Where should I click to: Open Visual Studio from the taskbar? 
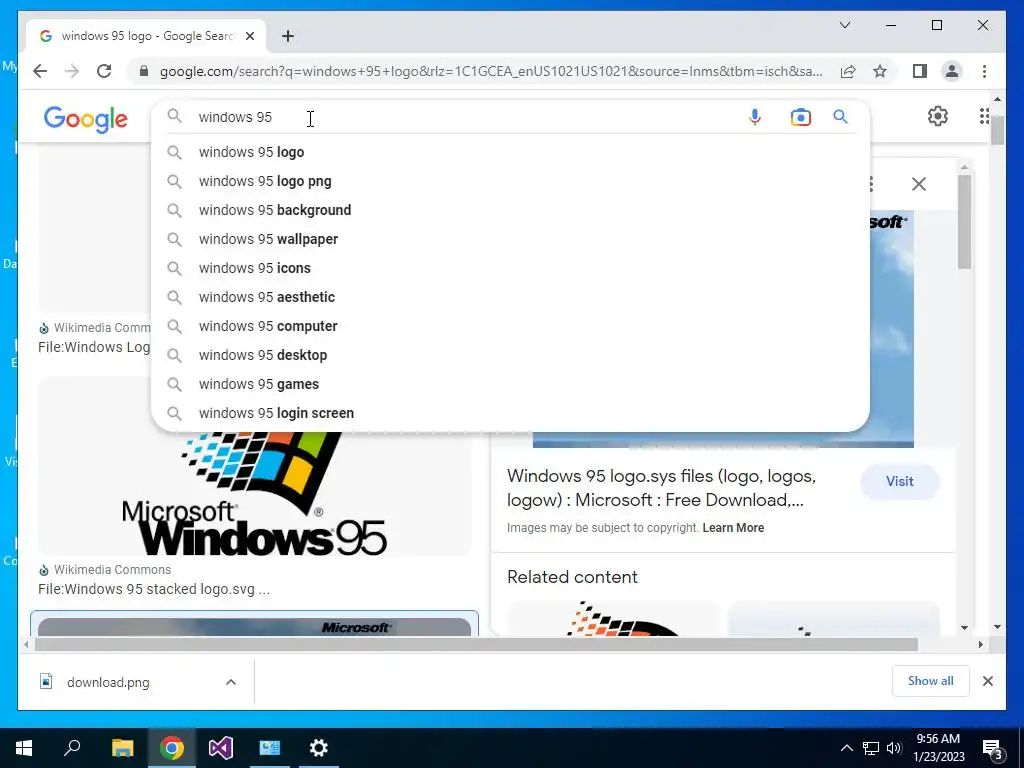point(220,748)
